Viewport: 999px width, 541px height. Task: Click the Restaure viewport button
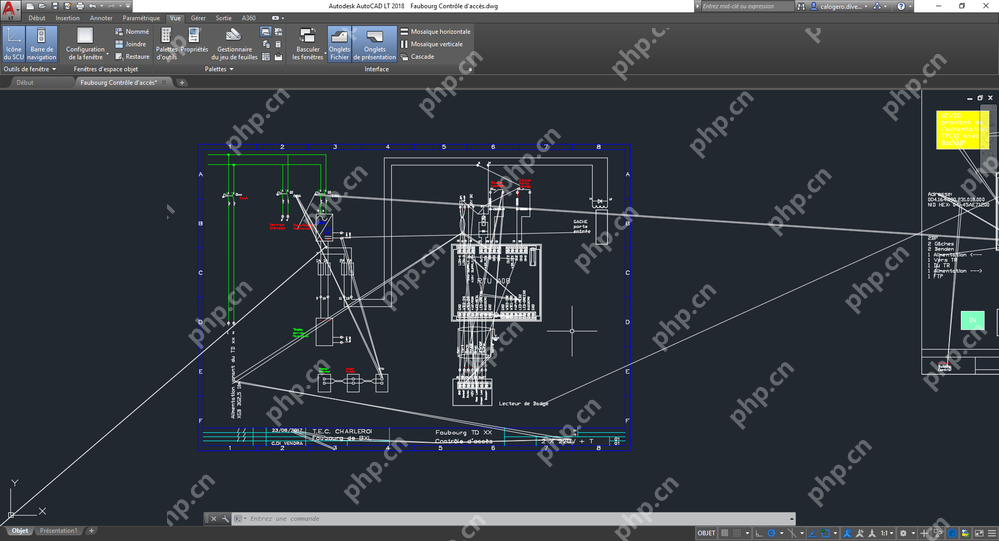pyautogui.click(x=132, y=57)
